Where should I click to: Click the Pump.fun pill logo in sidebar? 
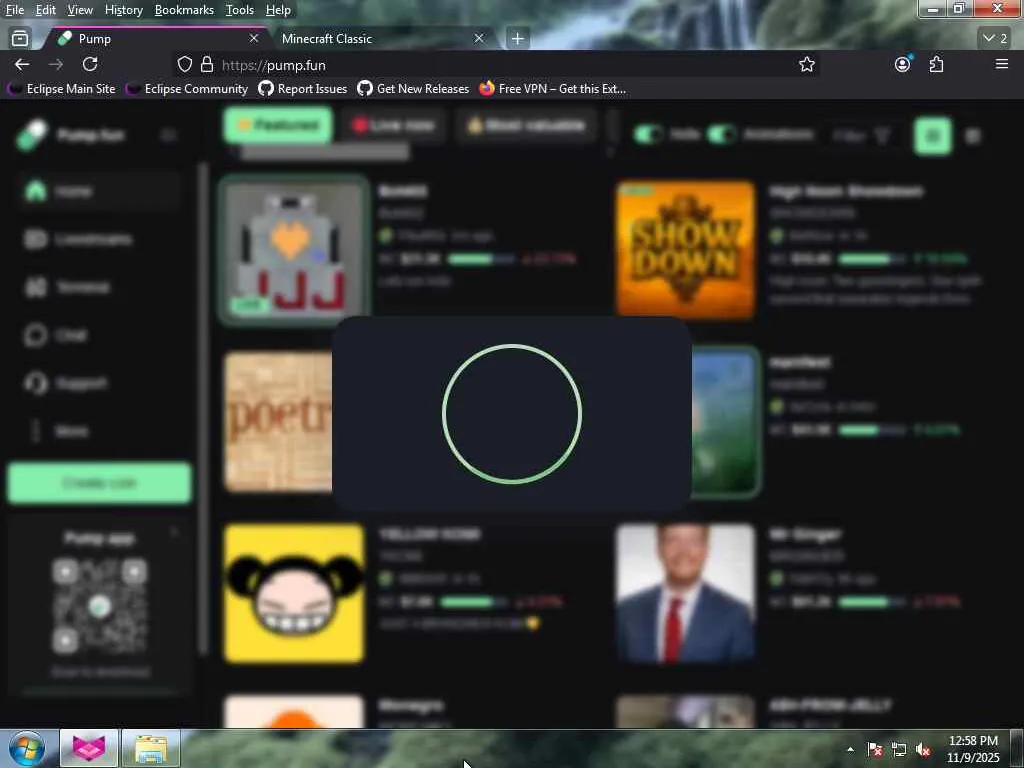pos(32,135)
